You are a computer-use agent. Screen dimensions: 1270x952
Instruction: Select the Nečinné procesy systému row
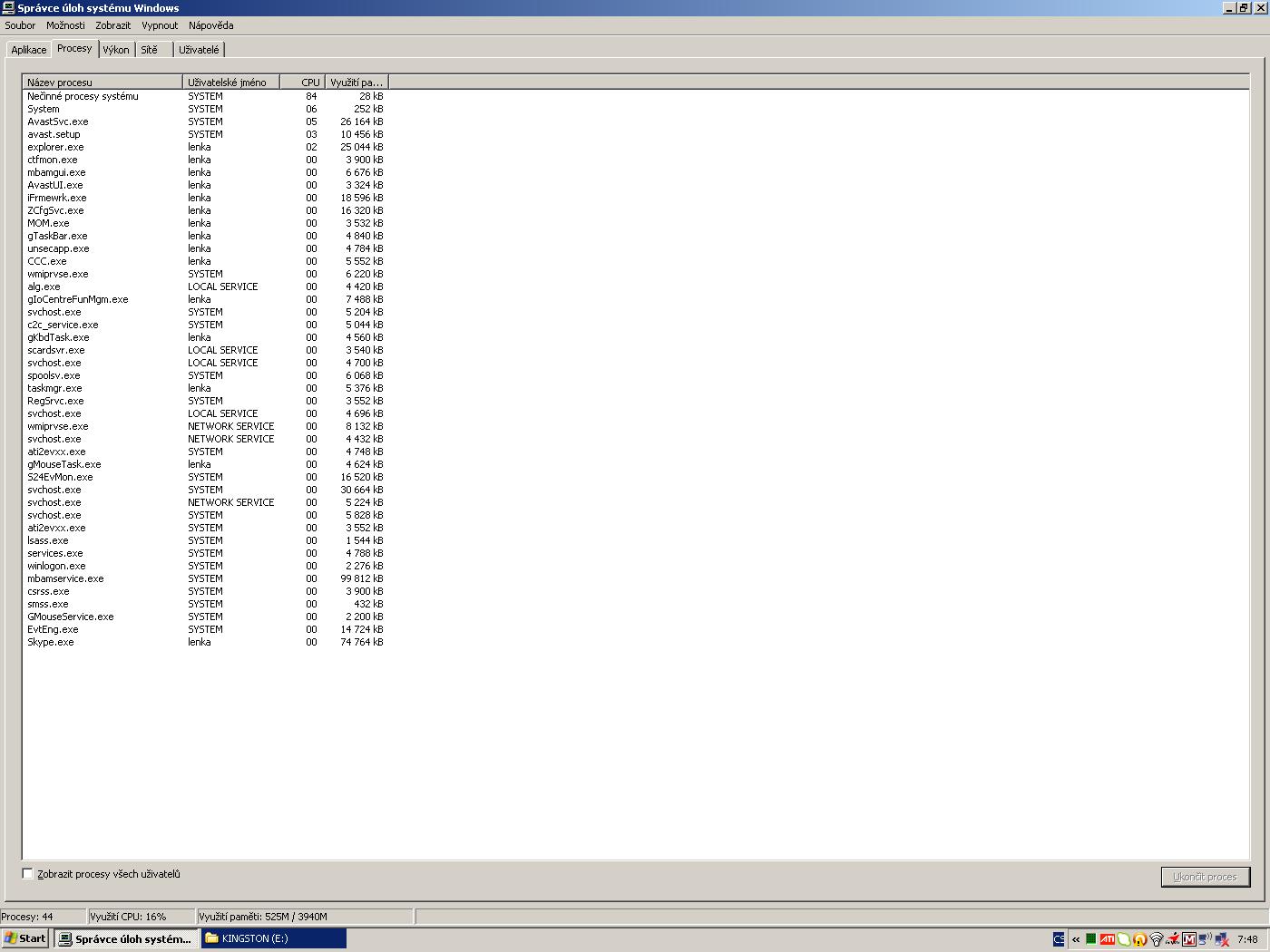point(205,96)
